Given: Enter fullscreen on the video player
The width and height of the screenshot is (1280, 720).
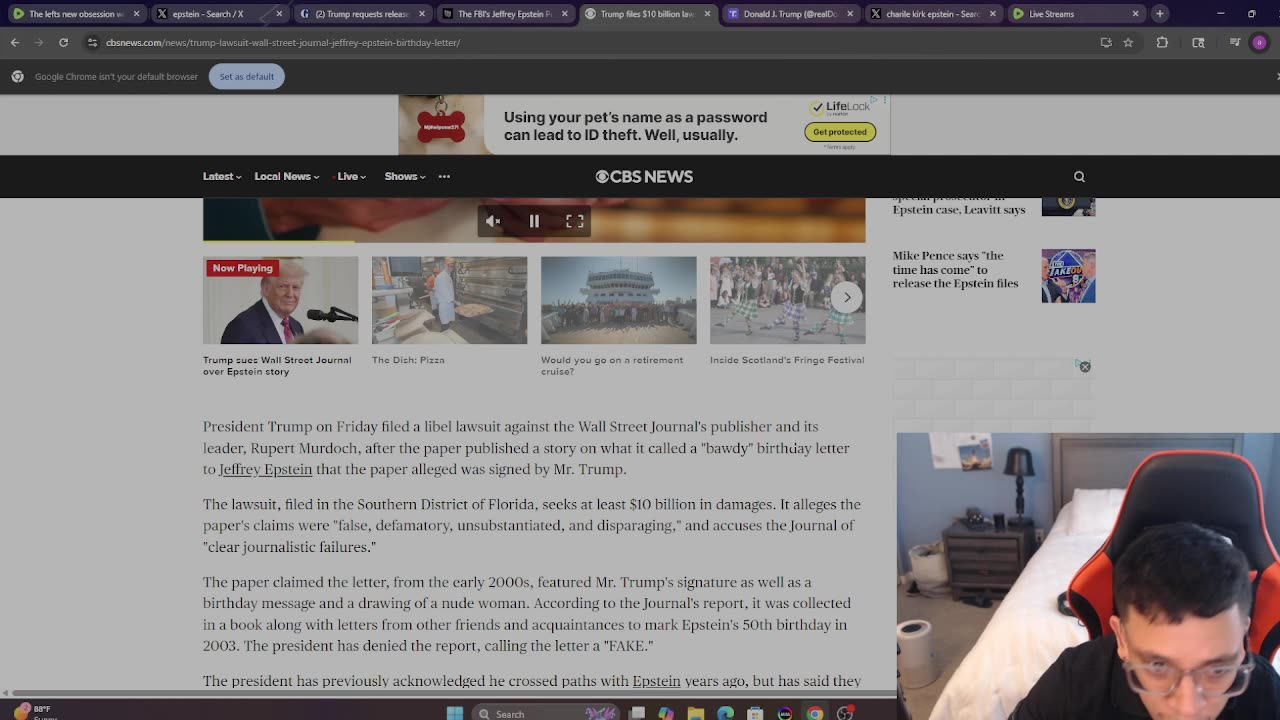Looking at the screenshot, I should pos(575,221).
